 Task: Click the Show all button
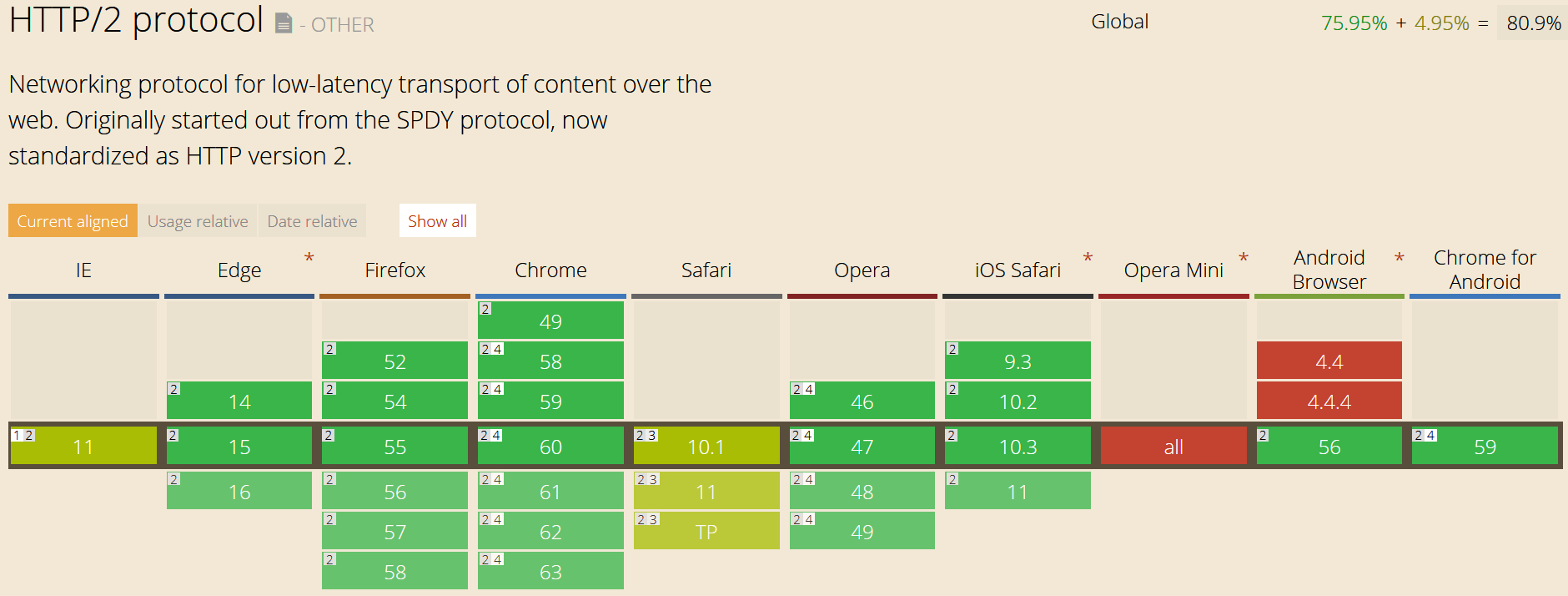click(437, 221)
